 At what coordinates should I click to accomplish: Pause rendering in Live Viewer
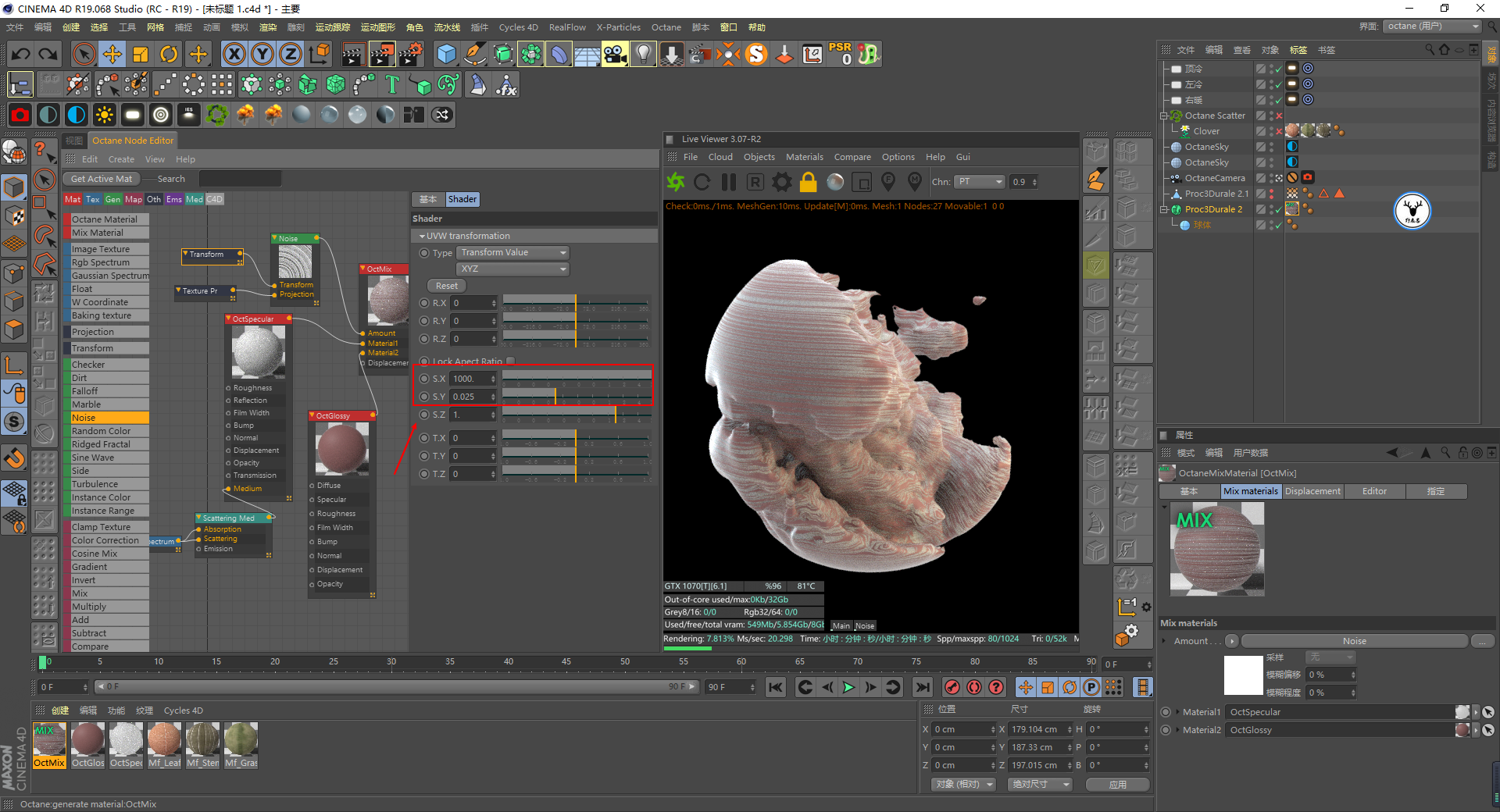pyautogui.click(x=728, y=182)
